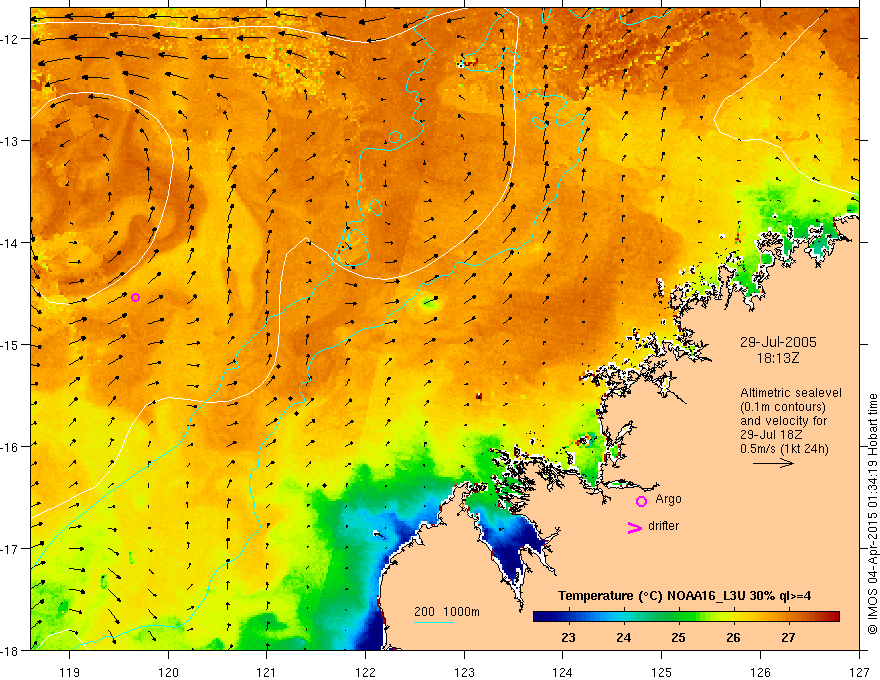Click the -17 latitude axis label
The width and height of the screenshot is (880, 680).
pos(11,549)
